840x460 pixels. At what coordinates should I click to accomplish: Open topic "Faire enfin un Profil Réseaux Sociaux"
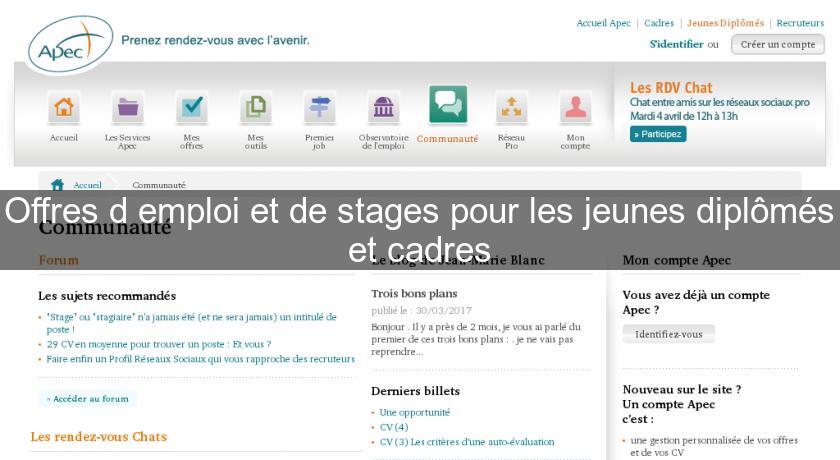pos(200,359)
